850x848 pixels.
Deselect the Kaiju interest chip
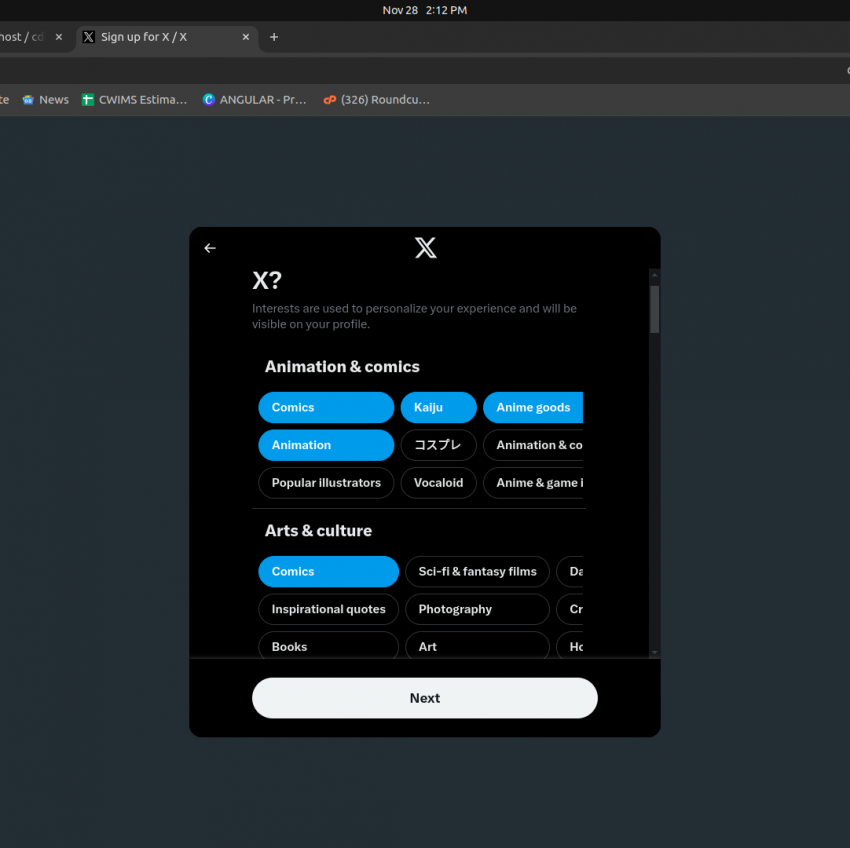[x=439, y=407]
